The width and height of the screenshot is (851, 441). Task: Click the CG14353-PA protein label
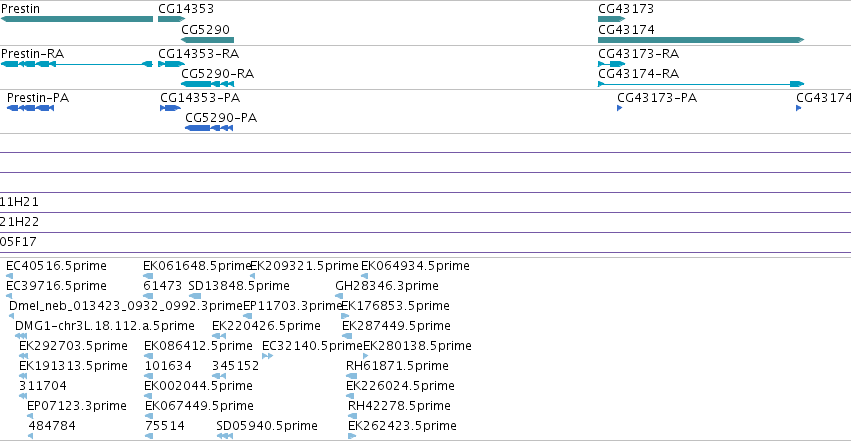point(200,98)
